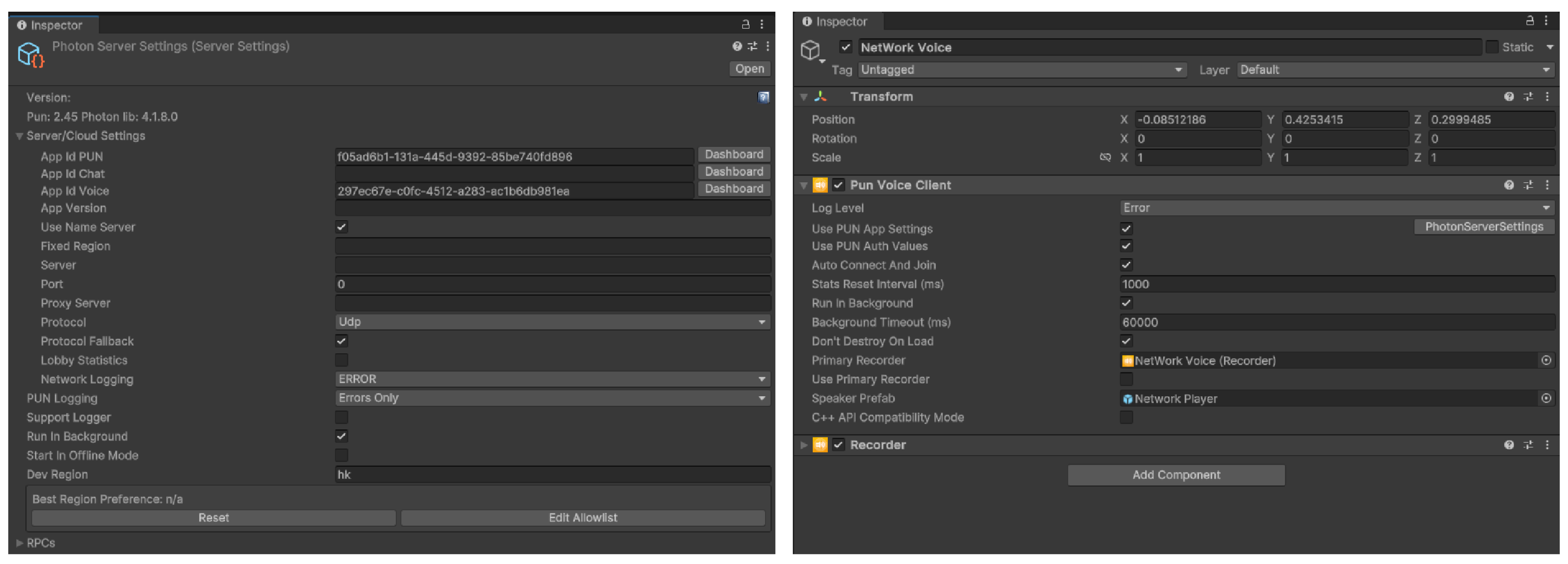Click the Transform component preset icon
Viewport: 1568px width, 564px height.
(1528, 97)
